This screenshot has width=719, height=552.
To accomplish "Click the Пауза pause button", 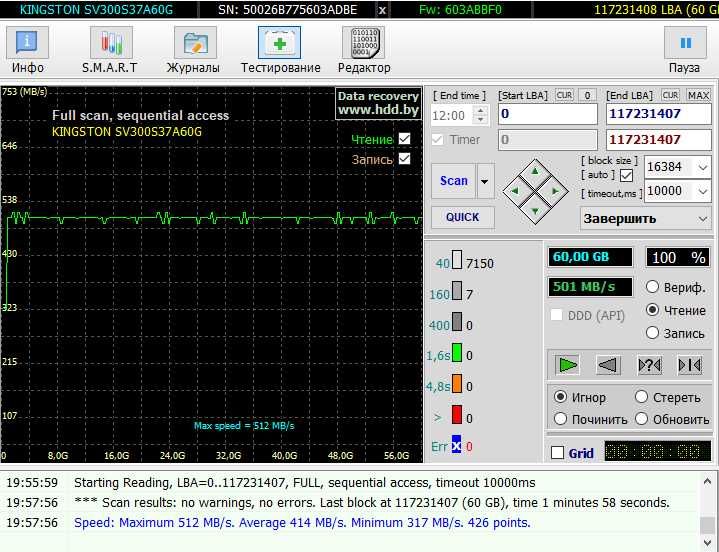I will point(685,50).
